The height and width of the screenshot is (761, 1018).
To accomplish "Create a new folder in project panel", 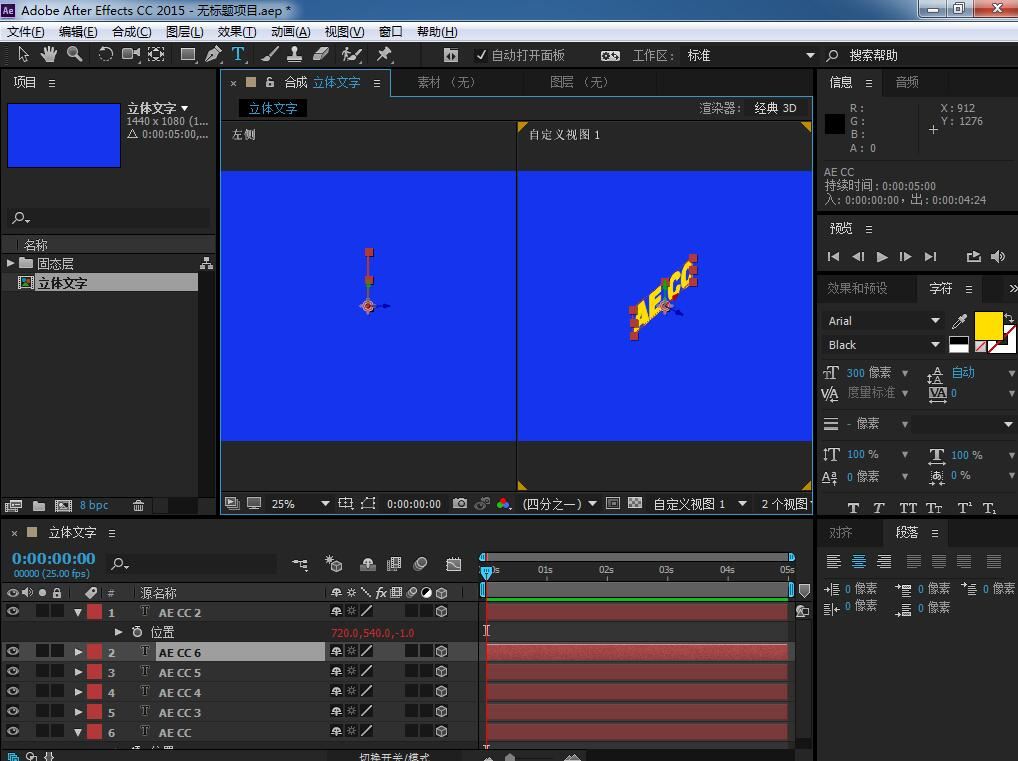I will click(39, 505).
